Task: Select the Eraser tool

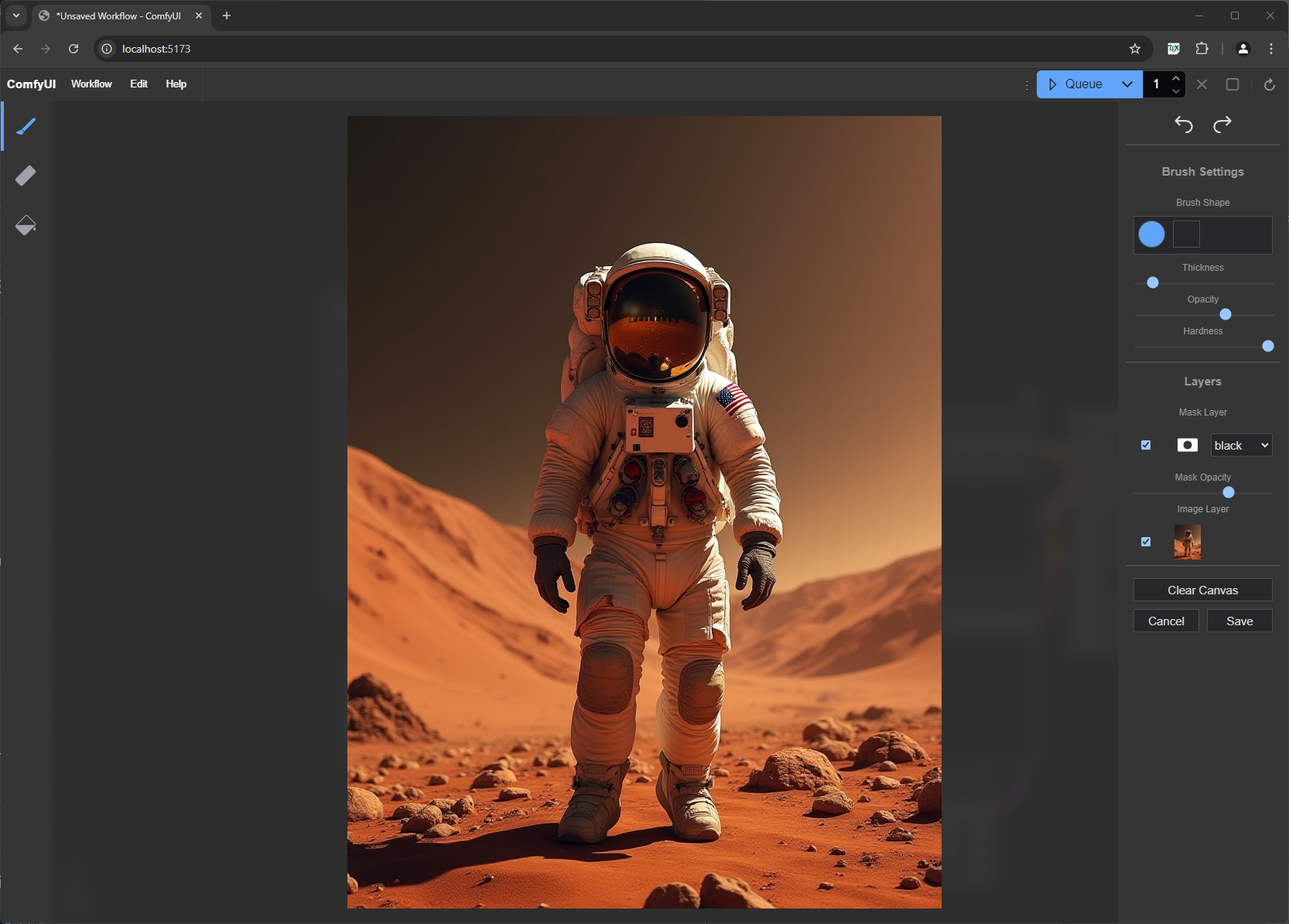Action: (x=26, y=176)
